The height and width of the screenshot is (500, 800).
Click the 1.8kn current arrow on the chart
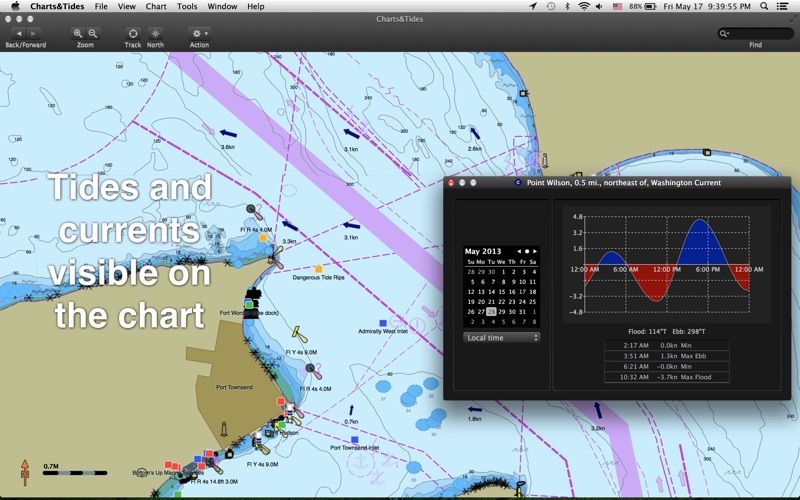click(474, 409)
